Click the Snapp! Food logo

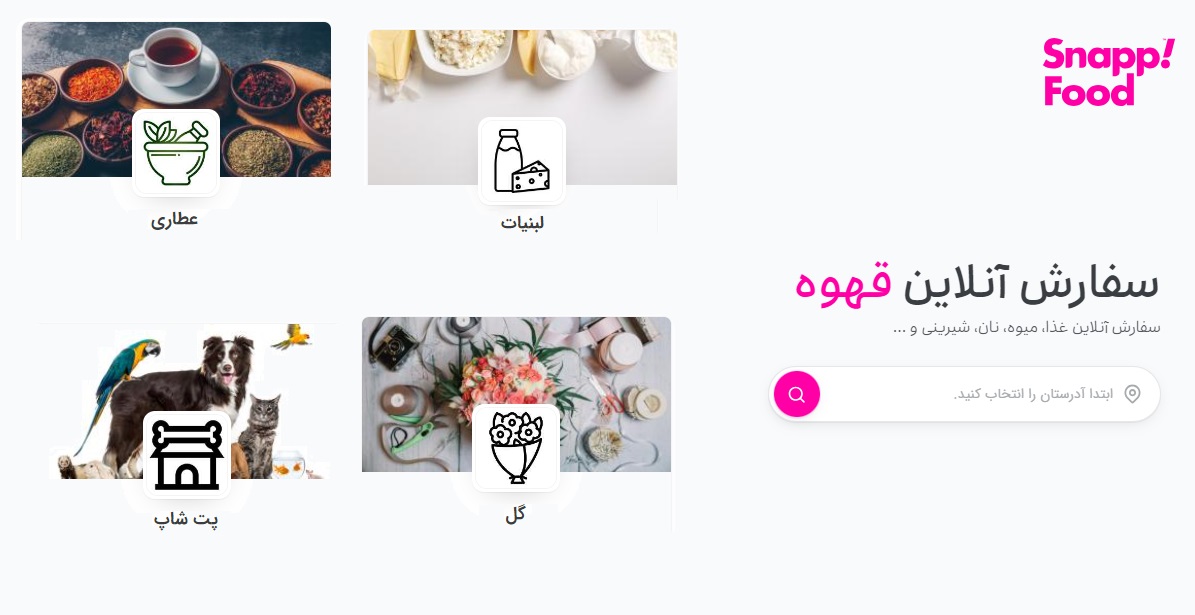1108,72
